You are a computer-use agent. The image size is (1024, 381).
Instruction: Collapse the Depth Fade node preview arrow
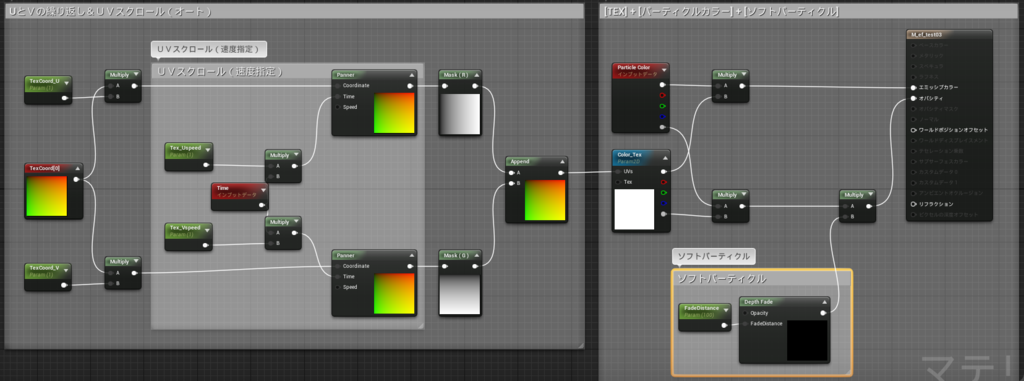coord(824,302)
